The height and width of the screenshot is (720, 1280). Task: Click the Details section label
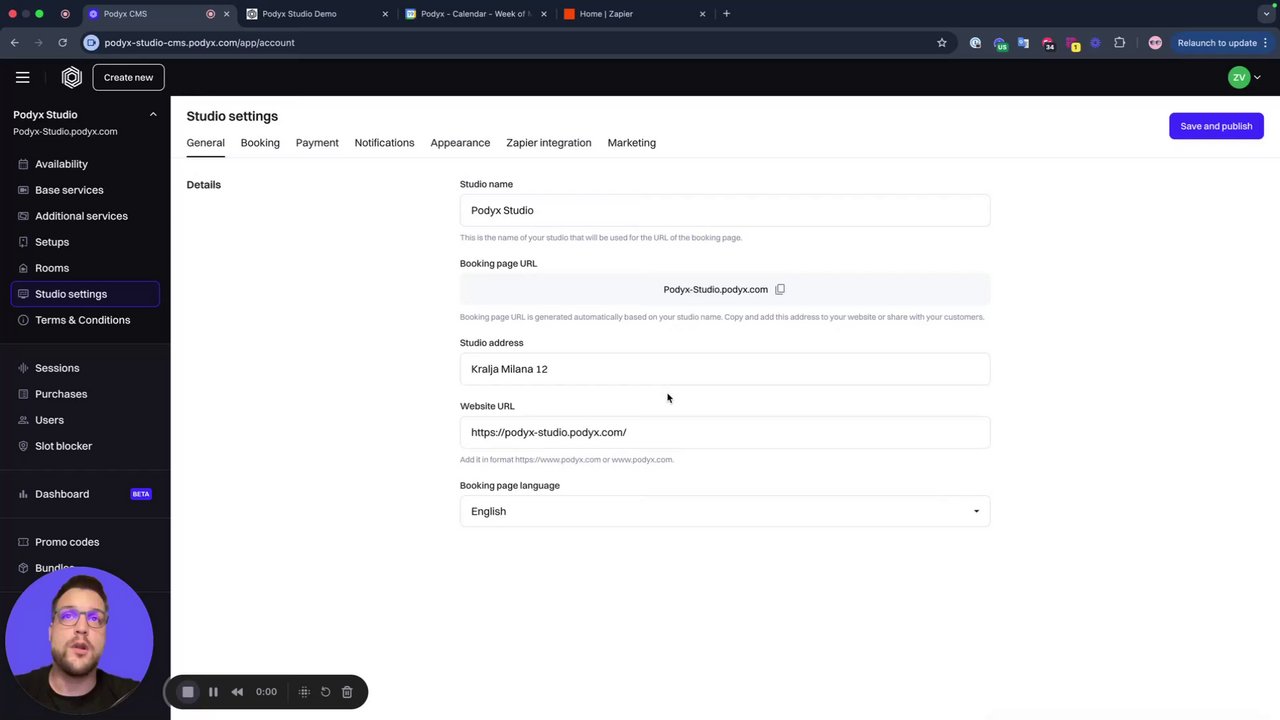coord(203,185)
